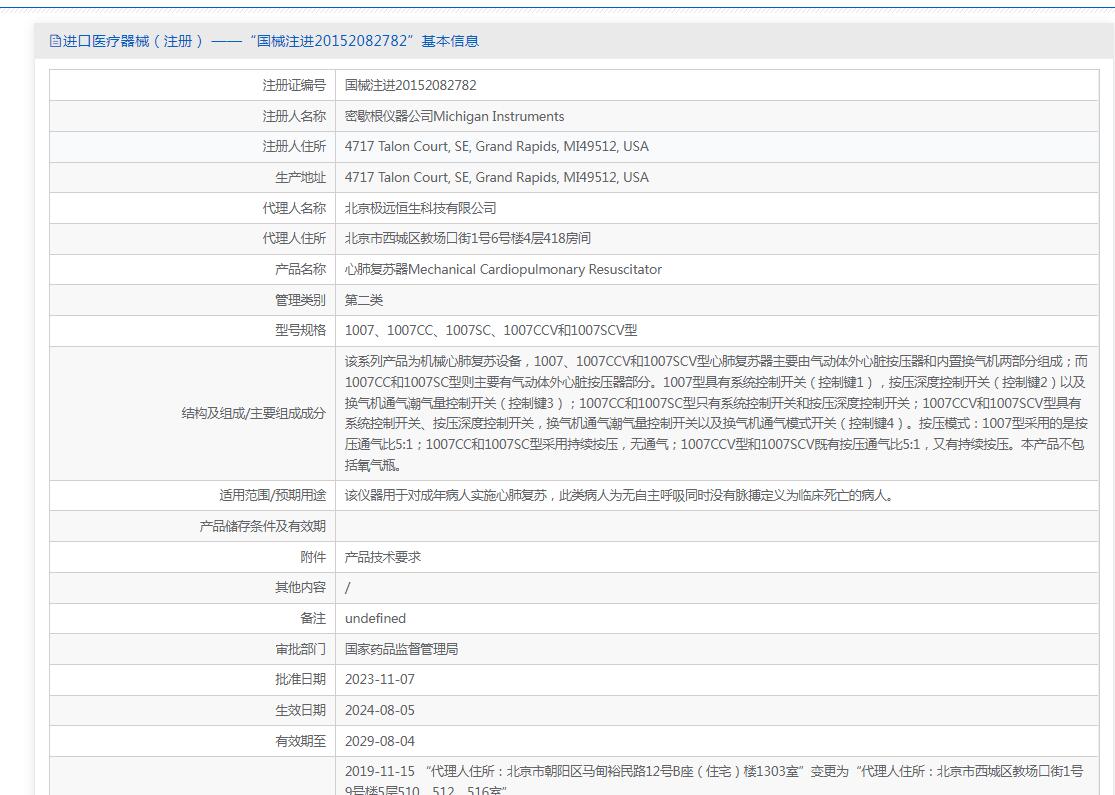
Task: Click the 注册人住所 address value
Action: (496, 146)
